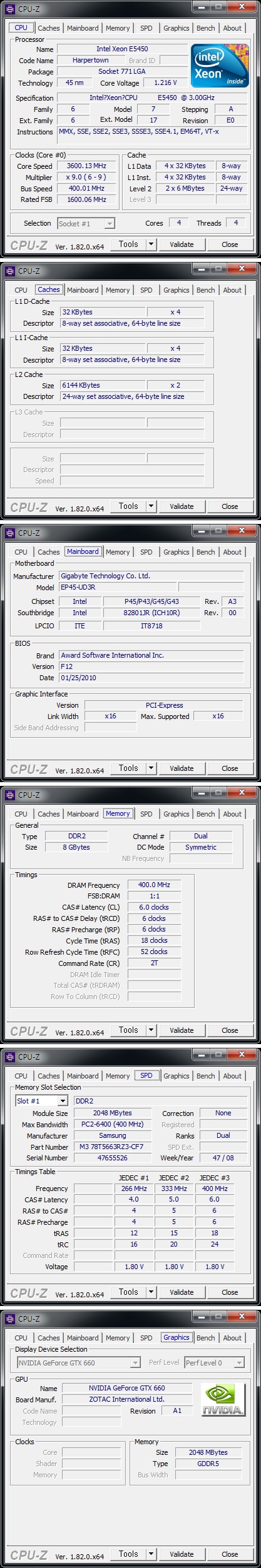The height and width of the screenshot is (1568, 261).
Task: Click the Package value Socket 771 LGA
Action: point(122,71)
